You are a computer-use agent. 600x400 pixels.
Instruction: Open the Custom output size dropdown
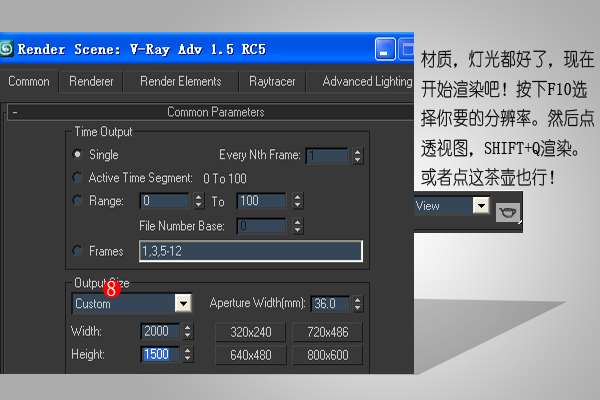tap(183, 304)
